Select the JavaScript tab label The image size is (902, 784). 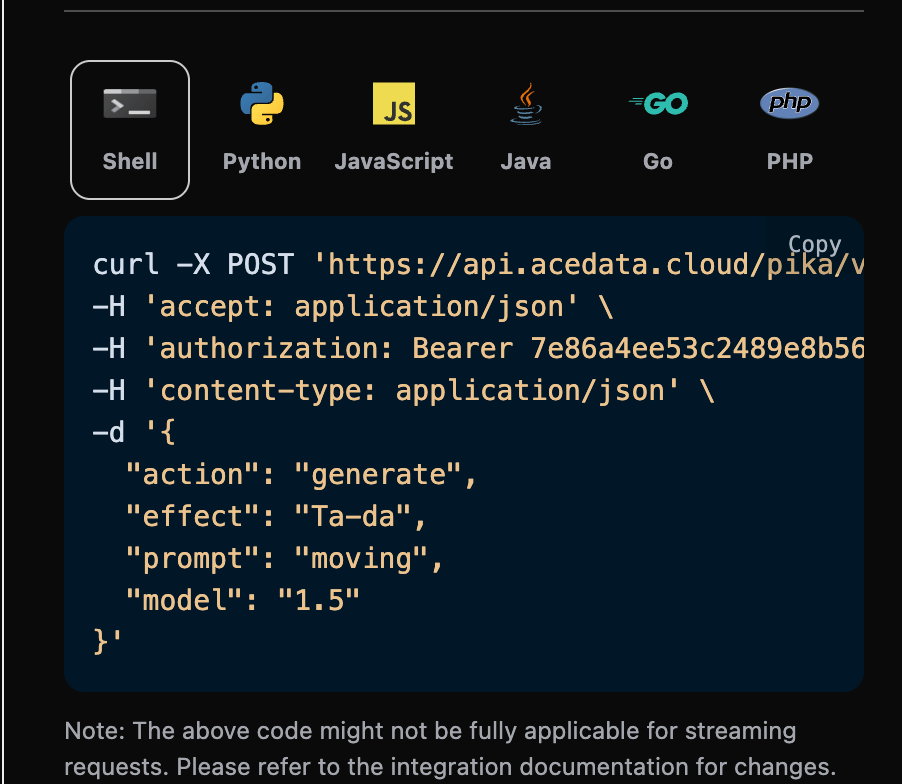394,161
